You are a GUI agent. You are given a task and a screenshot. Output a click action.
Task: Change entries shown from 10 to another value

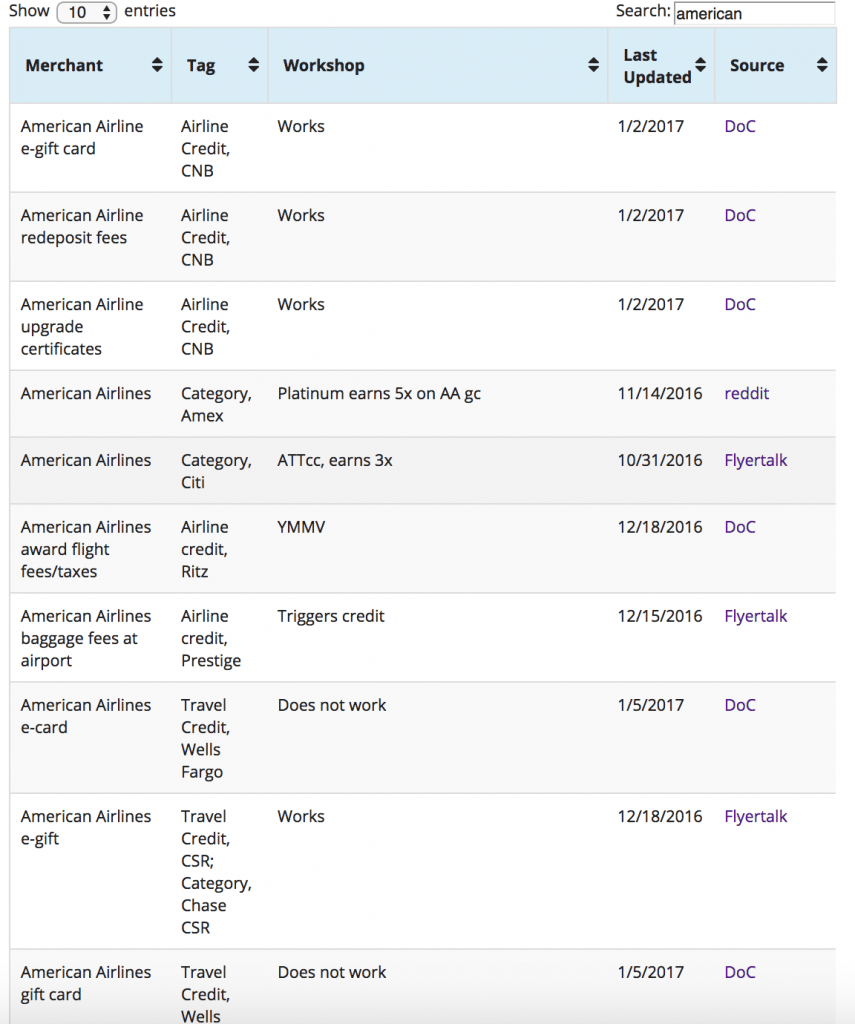[x=84, y=11]
